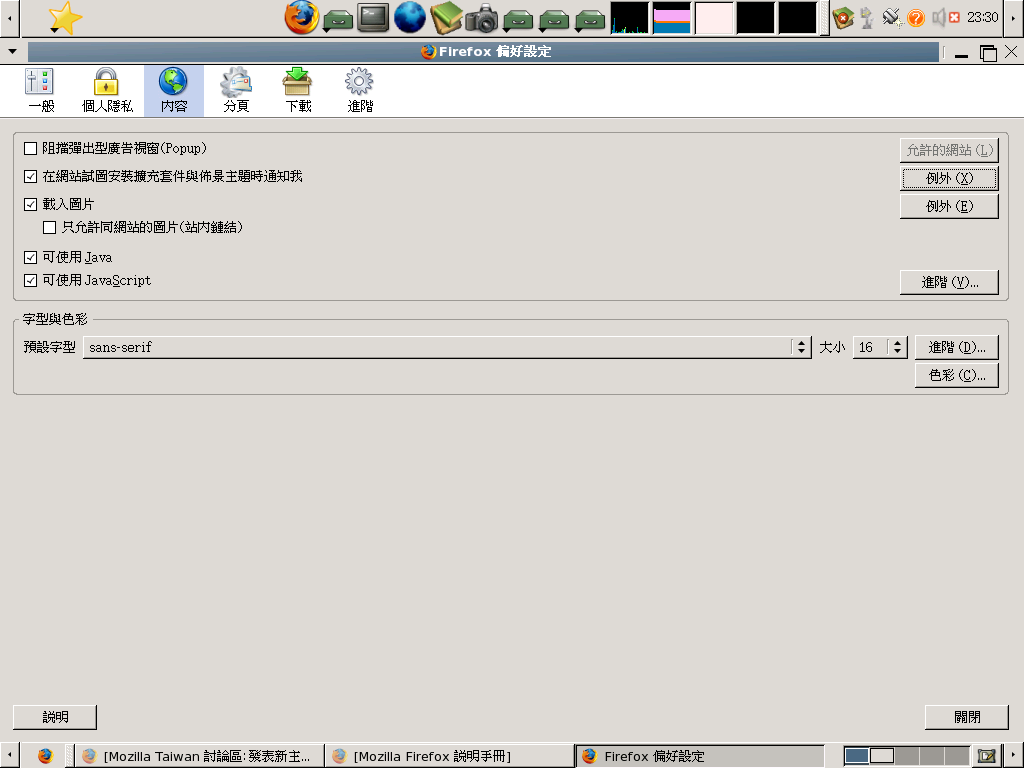Open the 進階 (Advanced) gear panel
1024x768 pixels.
(x=360, y=91)
